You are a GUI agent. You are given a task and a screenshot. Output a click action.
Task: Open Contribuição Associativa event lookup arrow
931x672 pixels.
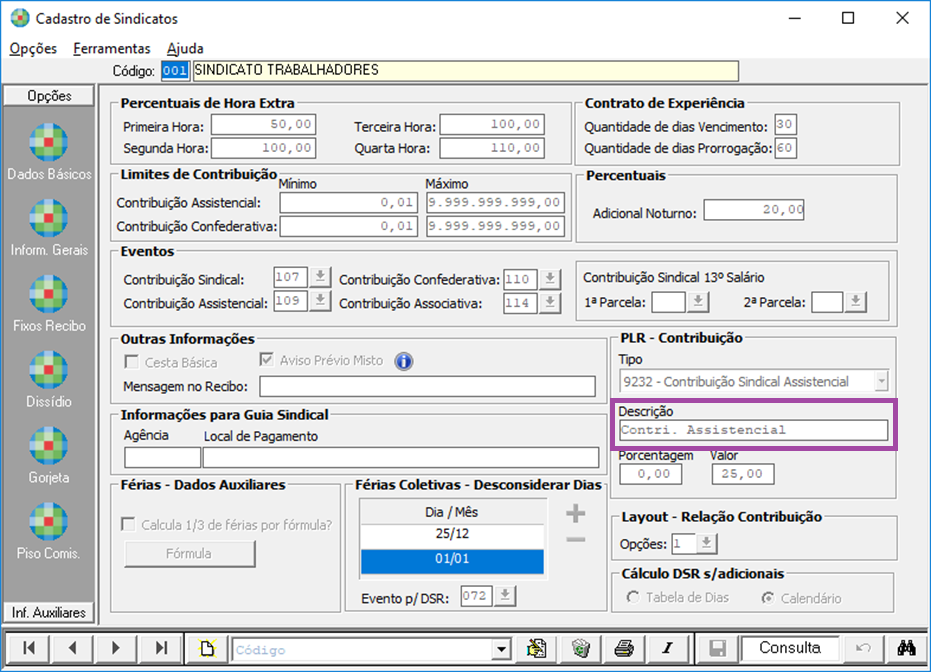click(x=550, y=303)
